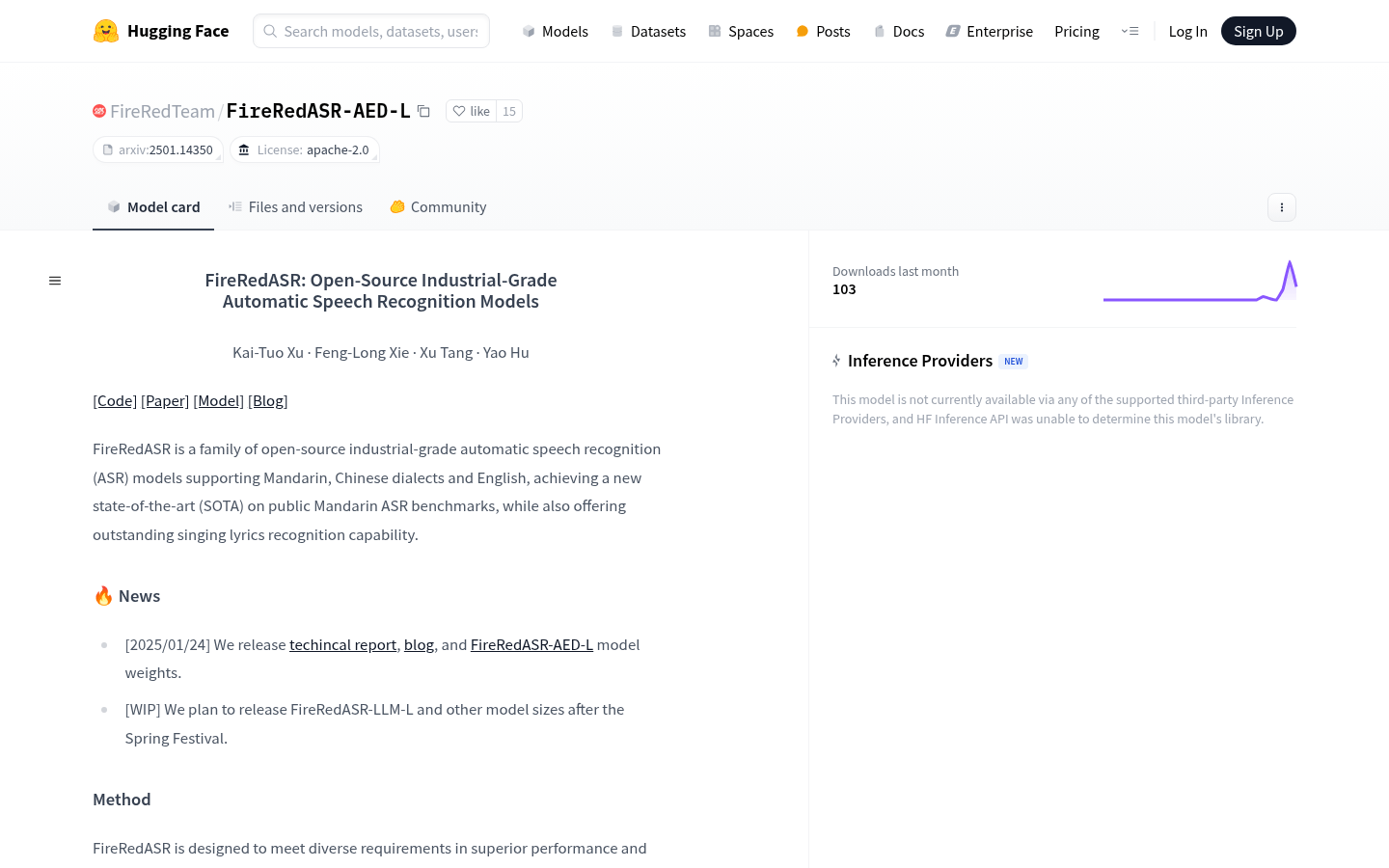1389x868 pixels.
Task: Open the Spaces nav item
Action: click(741, 31)
